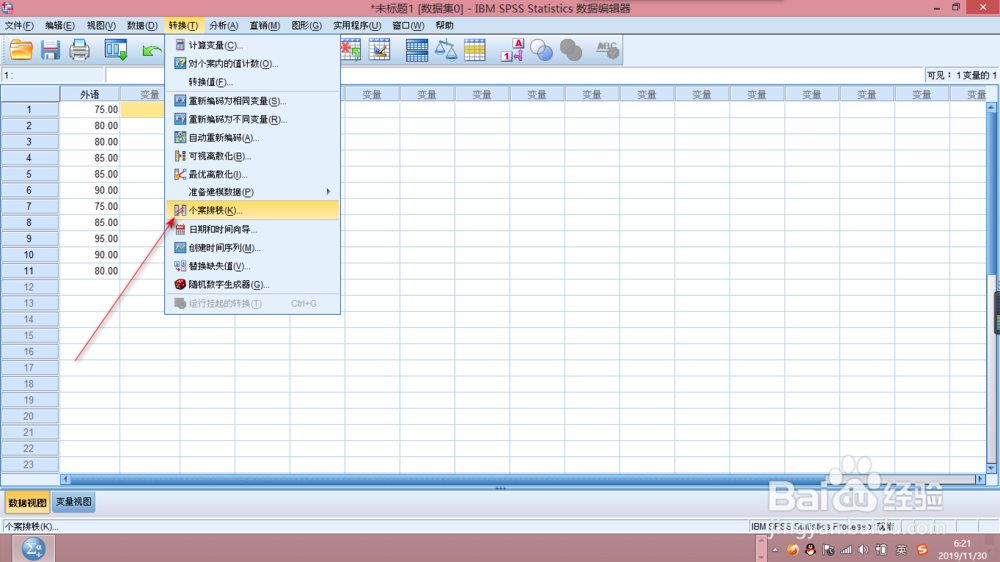Open the 帮助 menu
Viewport: 1000px width, 562px height.
tap(445, 26)
